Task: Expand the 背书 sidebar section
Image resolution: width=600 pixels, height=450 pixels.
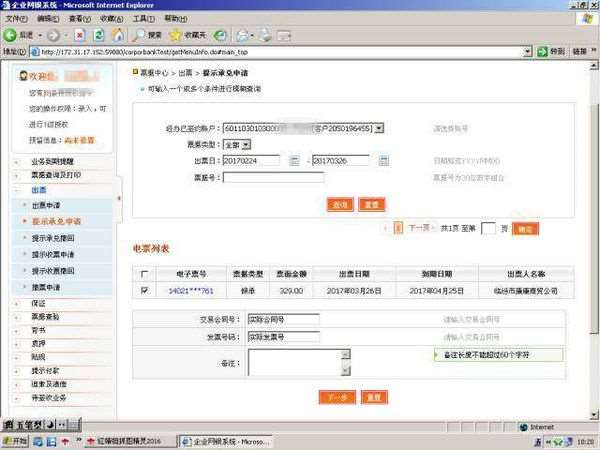Action: (16, 331)
